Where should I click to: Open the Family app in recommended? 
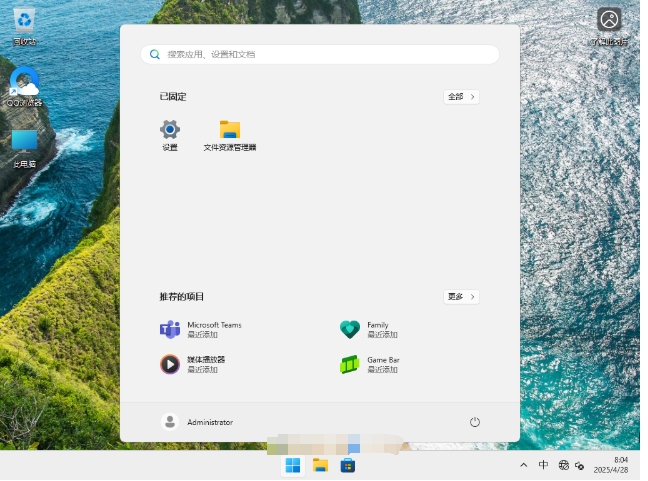point(349,330)
